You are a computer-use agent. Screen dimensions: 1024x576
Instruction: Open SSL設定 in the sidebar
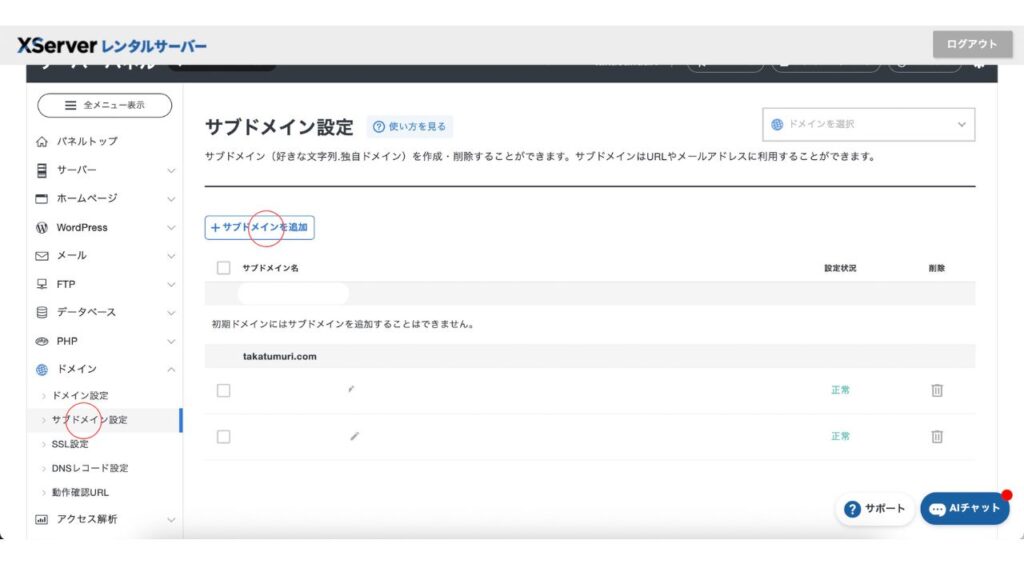click(x=70, y=444)
